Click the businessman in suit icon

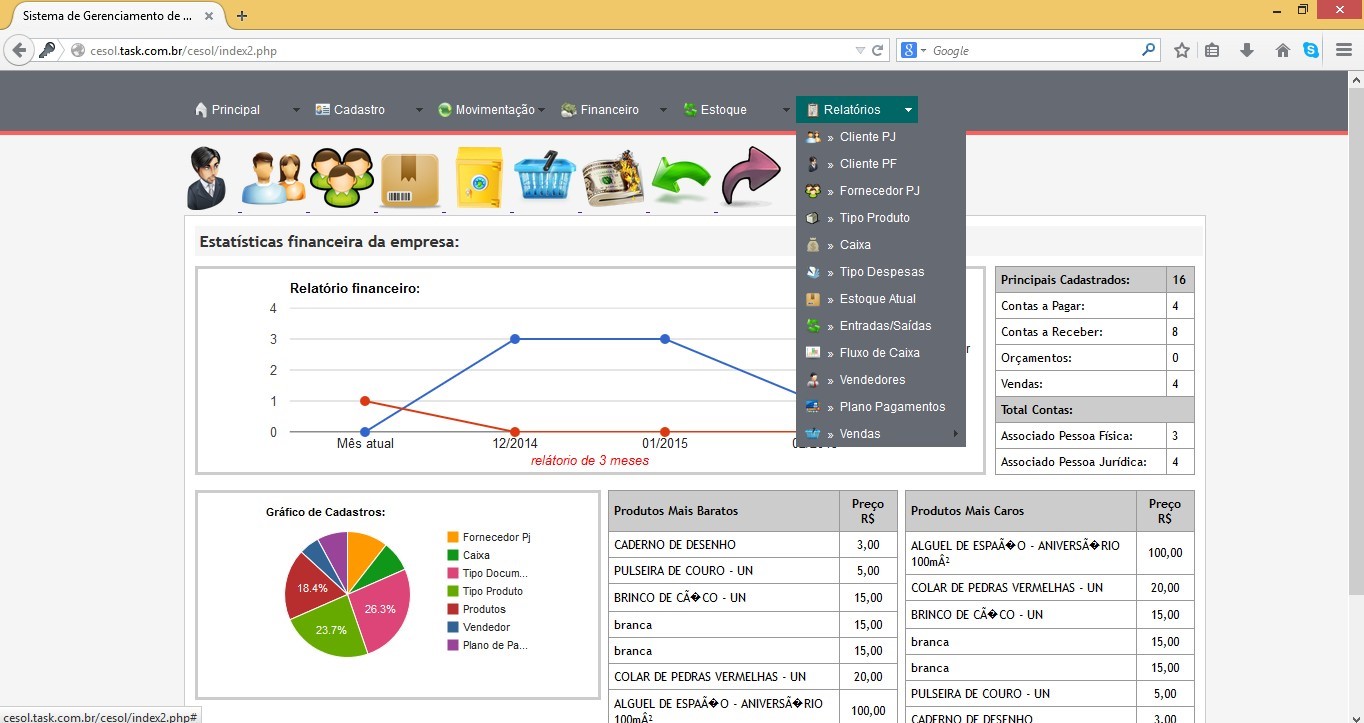click(207, 178)
